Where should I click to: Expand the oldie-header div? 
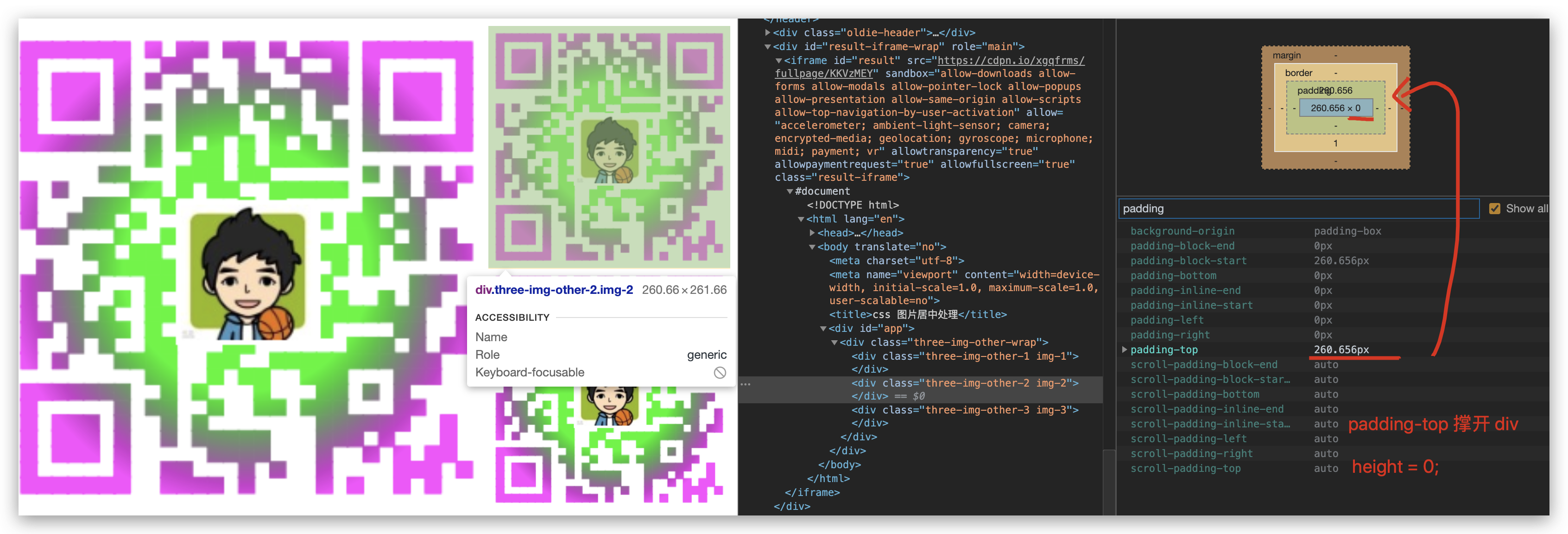tap(768, 32)
